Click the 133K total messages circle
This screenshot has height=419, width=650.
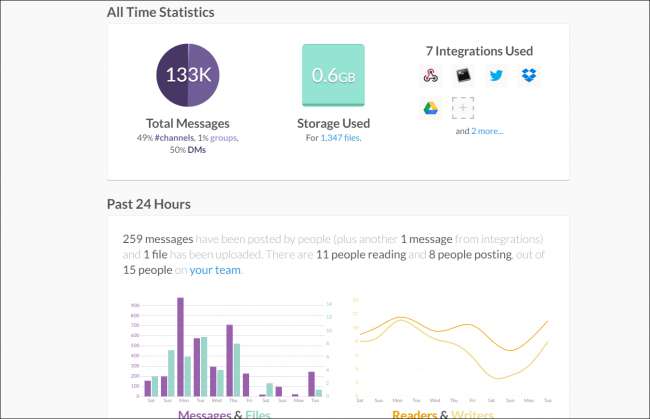point(189,75)
